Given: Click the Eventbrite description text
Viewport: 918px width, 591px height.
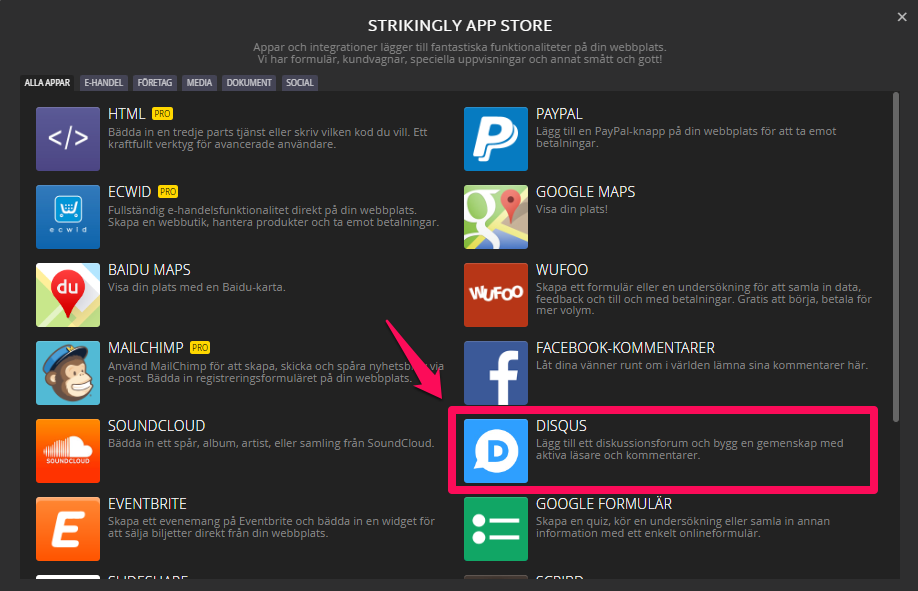Looking at the screenshot, I should click(271, 527).
